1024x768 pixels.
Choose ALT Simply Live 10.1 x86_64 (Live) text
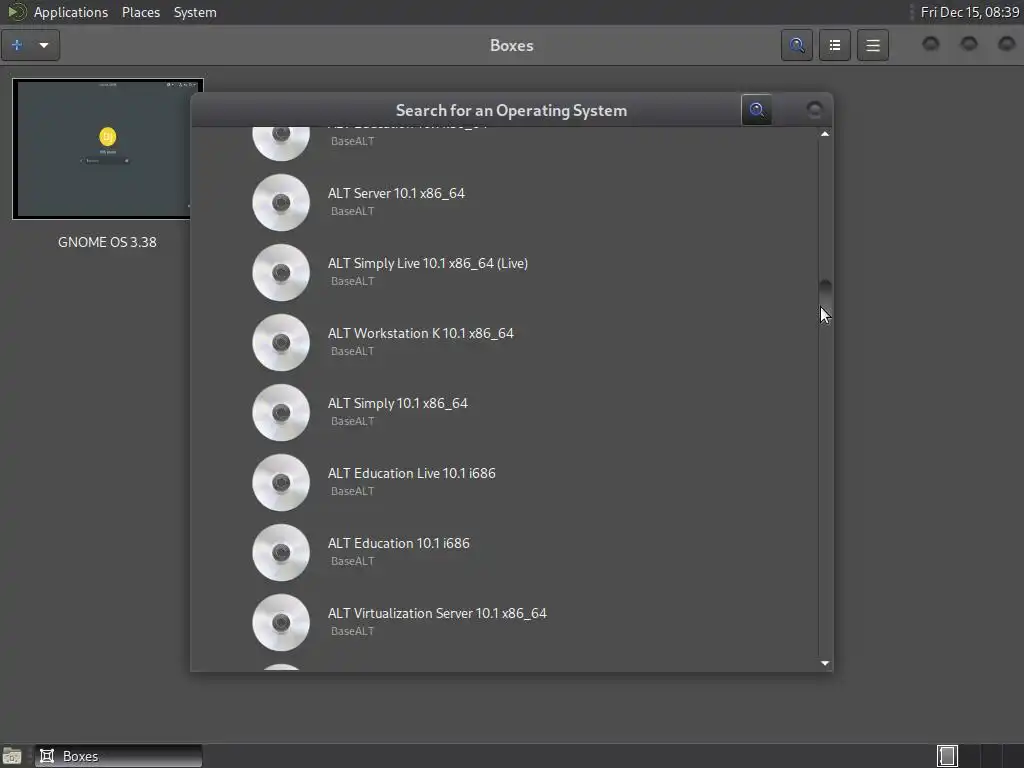428,263
